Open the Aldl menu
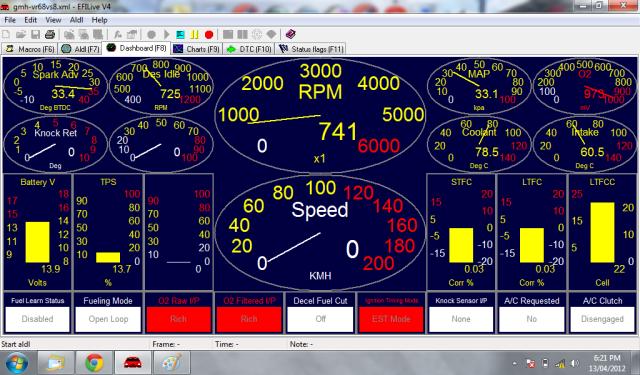640x375 pixels. tap(76, 20)
